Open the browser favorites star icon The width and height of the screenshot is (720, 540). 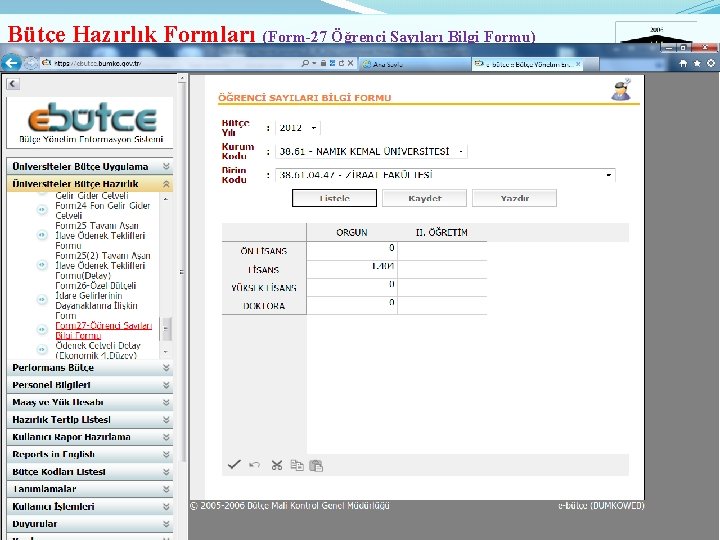(697, 63)
